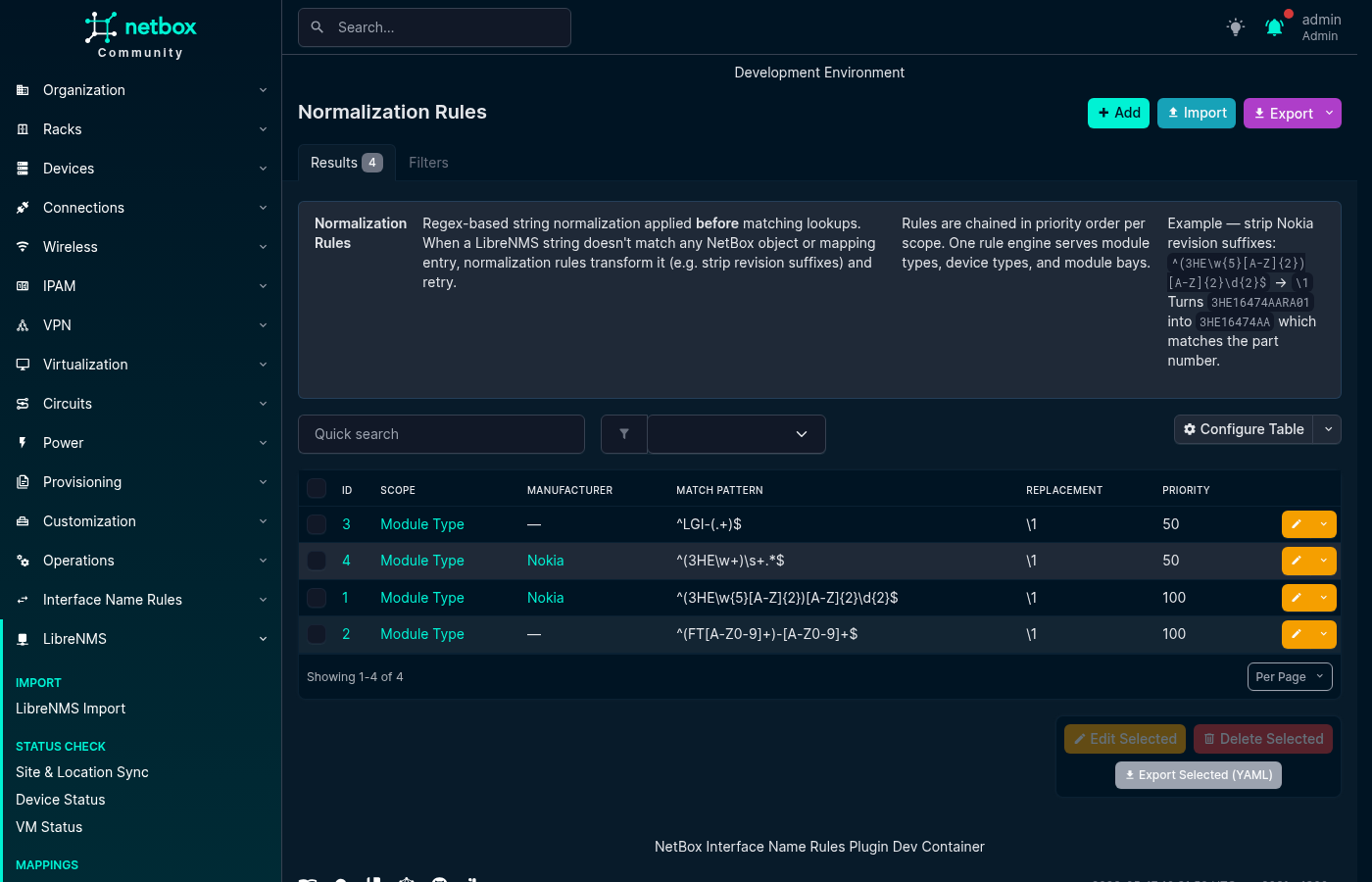Open LibreNMS Import menu item
This screenshot has width=1372, height=882.
pyautogui.click(x=71, y=709)
